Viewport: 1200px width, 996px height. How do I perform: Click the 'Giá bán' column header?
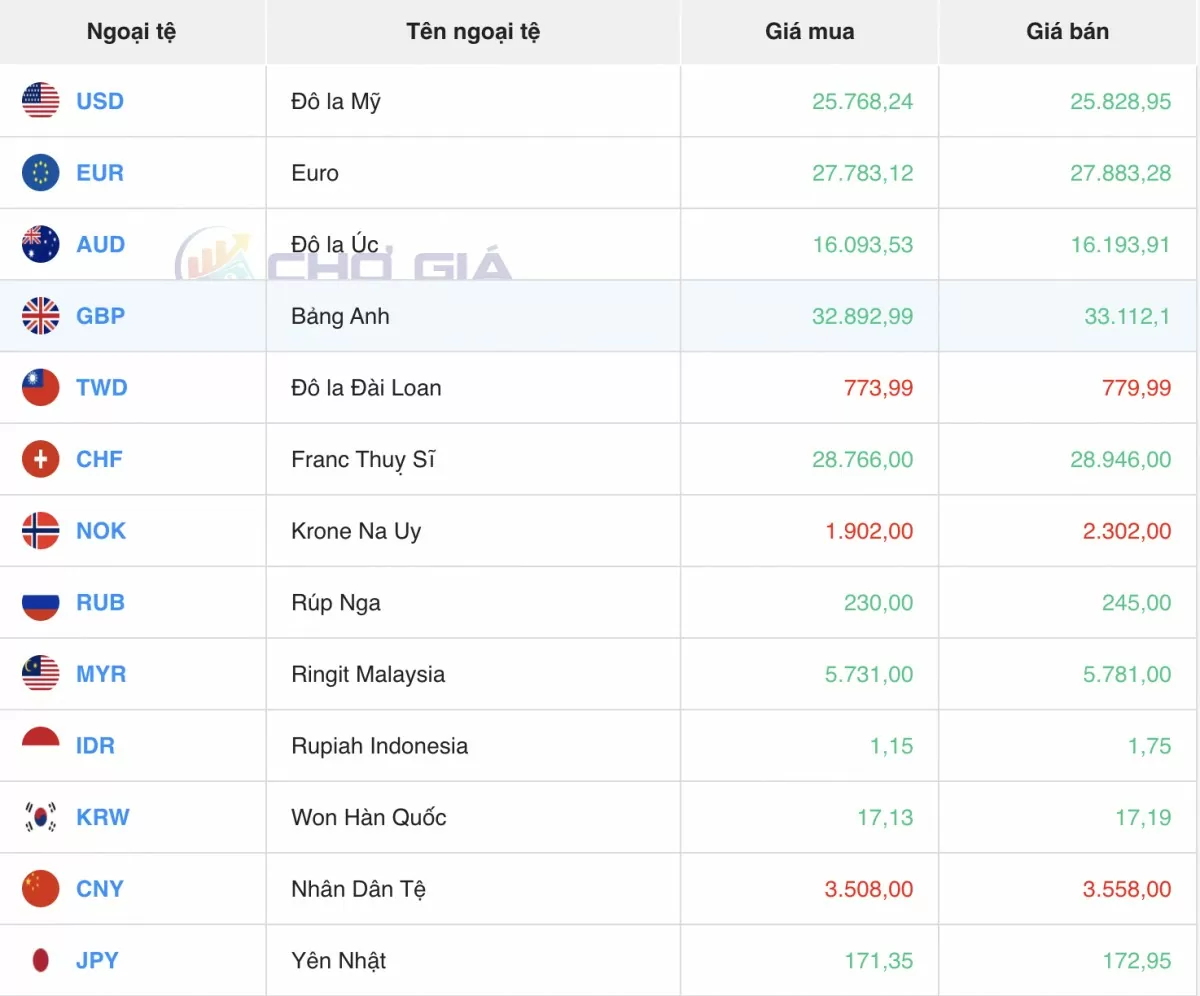pos(1067,31)
